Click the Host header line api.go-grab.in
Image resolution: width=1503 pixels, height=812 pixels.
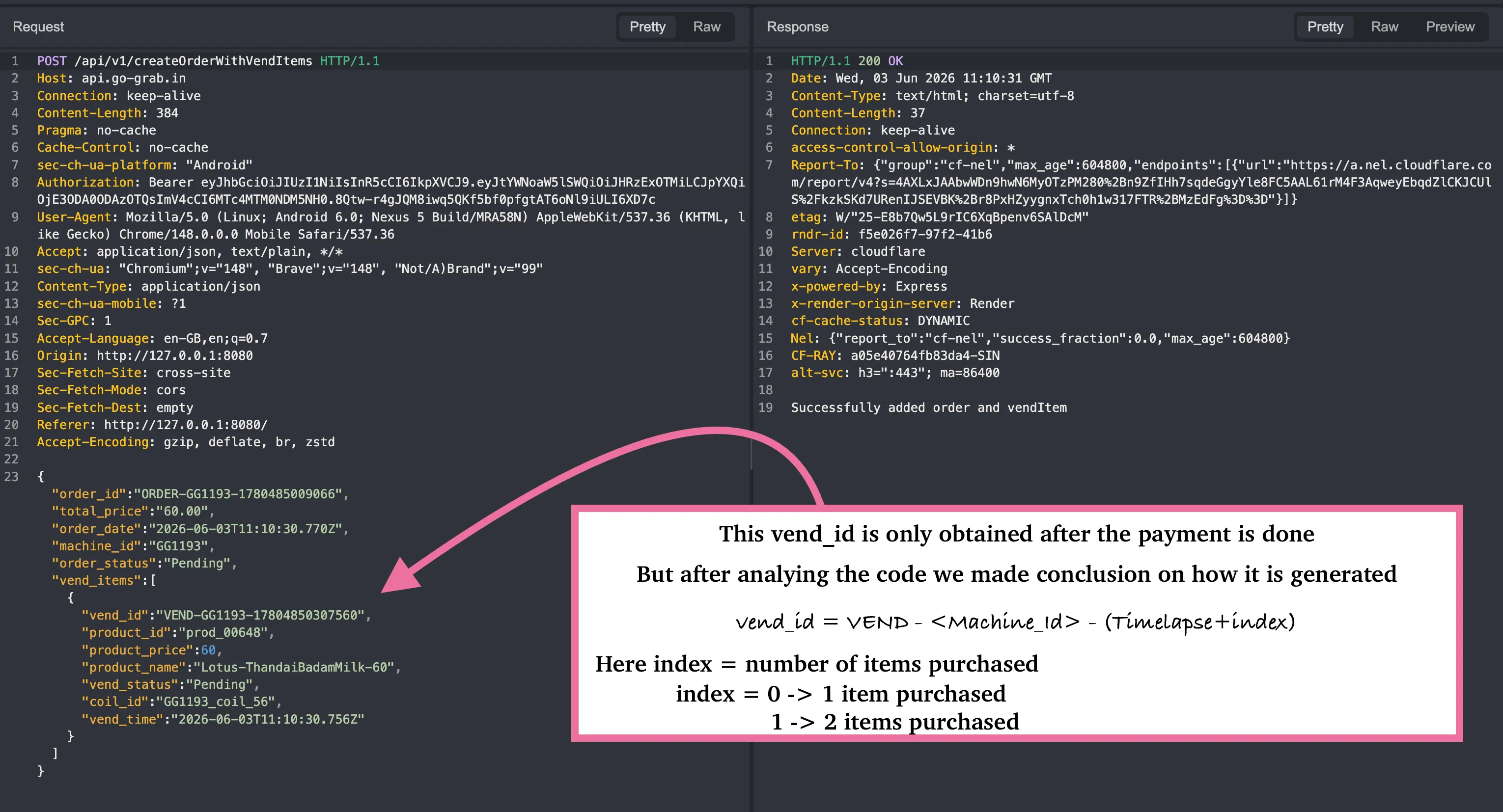[111, 78]
